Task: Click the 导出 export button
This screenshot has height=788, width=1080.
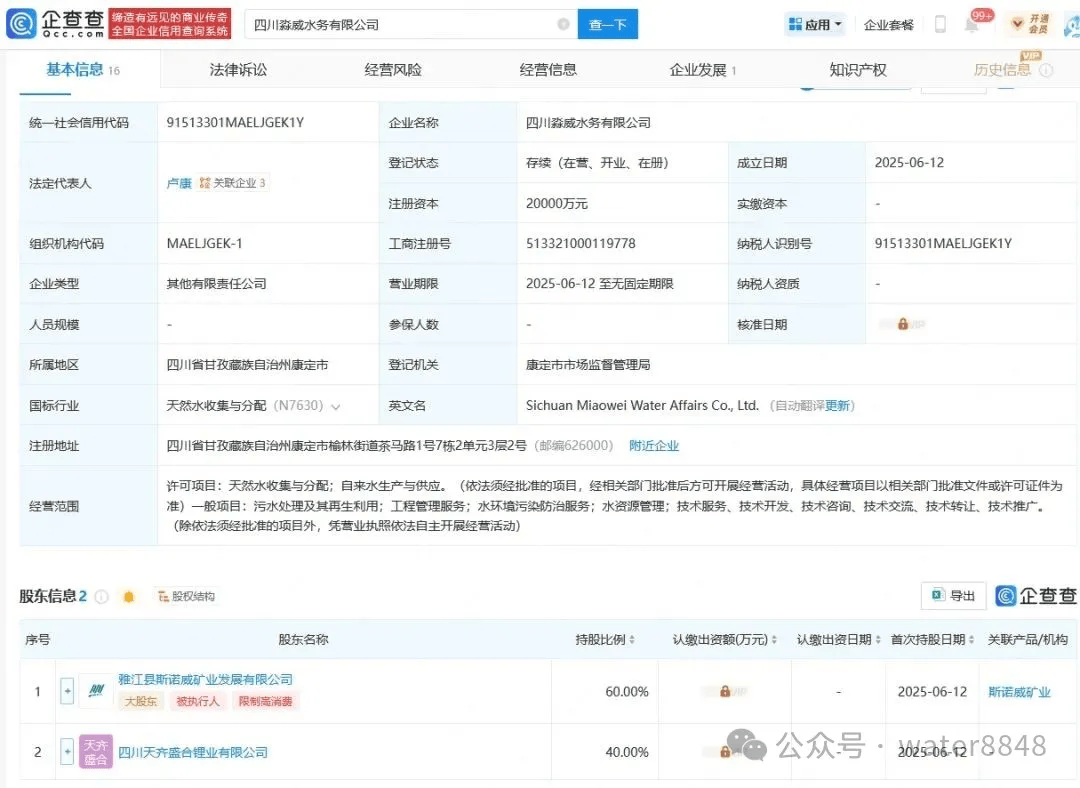Action: click(x=953, y=596)
